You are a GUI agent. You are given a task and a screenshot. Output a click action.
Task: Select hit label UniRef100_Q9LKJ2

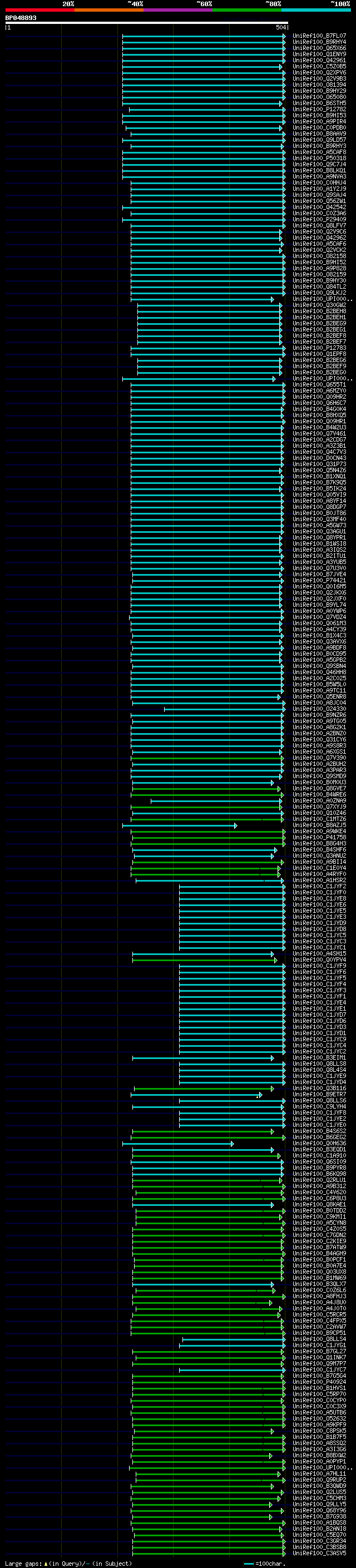pyautogui.click(x=319, y=293)
